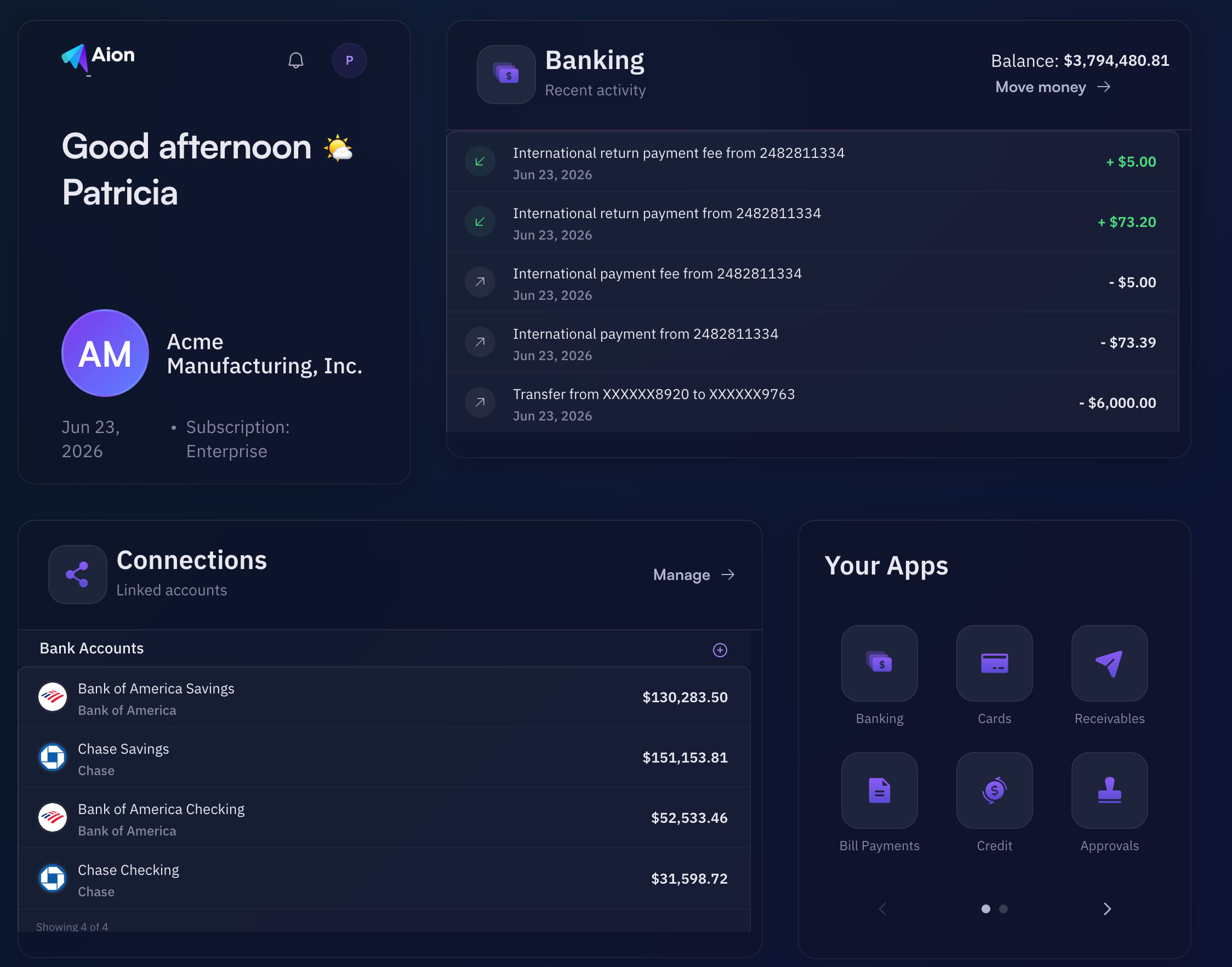Click the Move money link
The width and height of the screenshot is (1232, 967).
point(1053,87)
